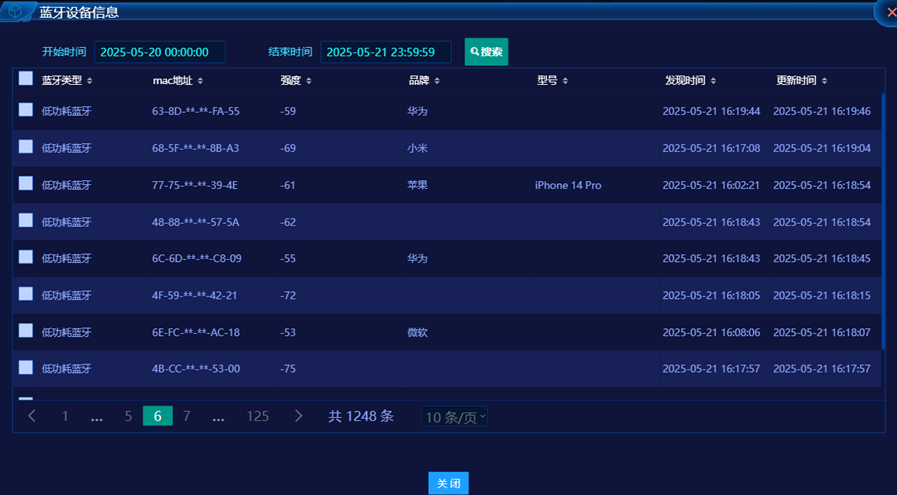Click the 蓝牙类型 column header text
This screenshot has height=495, width=897.
point(62,81)
